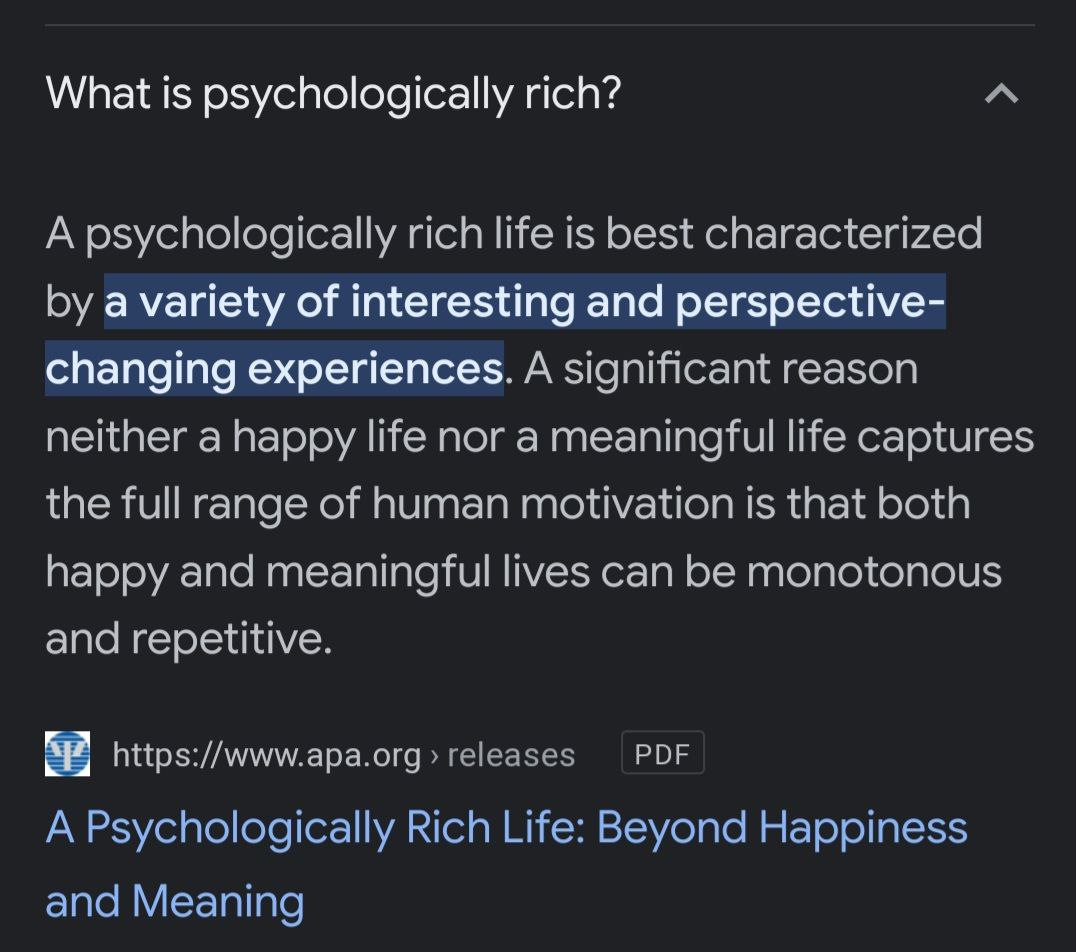
Task: Click the "What is psychologically rich?" question heading
Action: pyautogui.click(x=334, y=93)
